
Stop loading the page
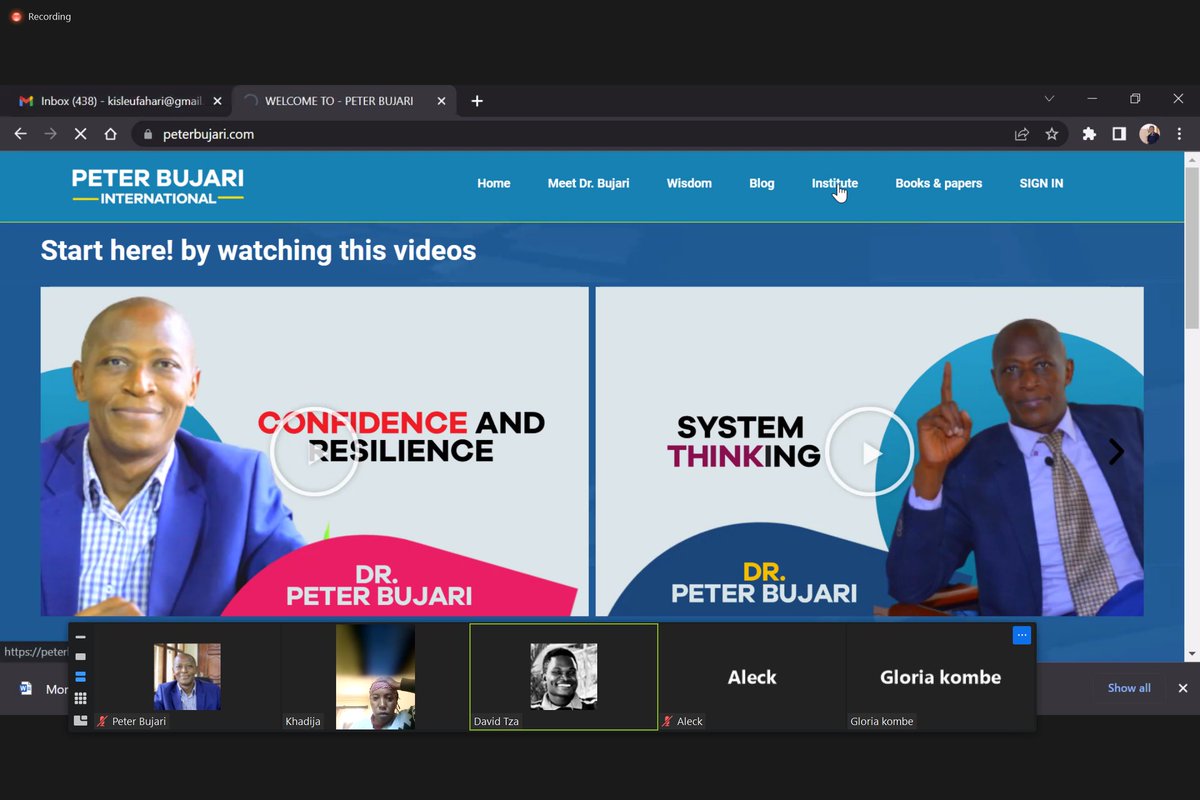[x=81, y=134]
